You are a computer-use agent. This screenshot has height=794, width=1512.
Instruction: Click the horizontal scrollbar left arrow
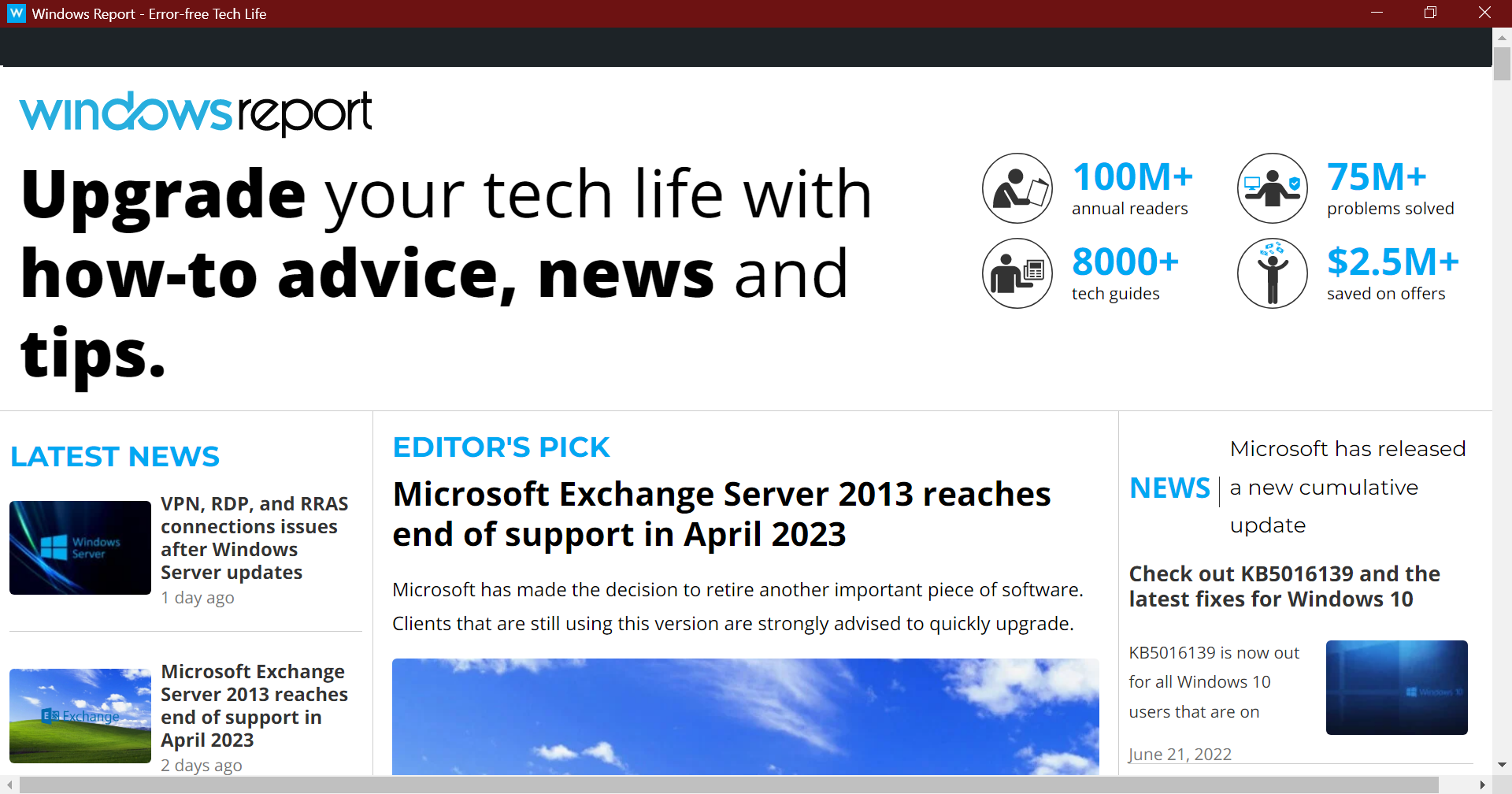pos(9,785)
